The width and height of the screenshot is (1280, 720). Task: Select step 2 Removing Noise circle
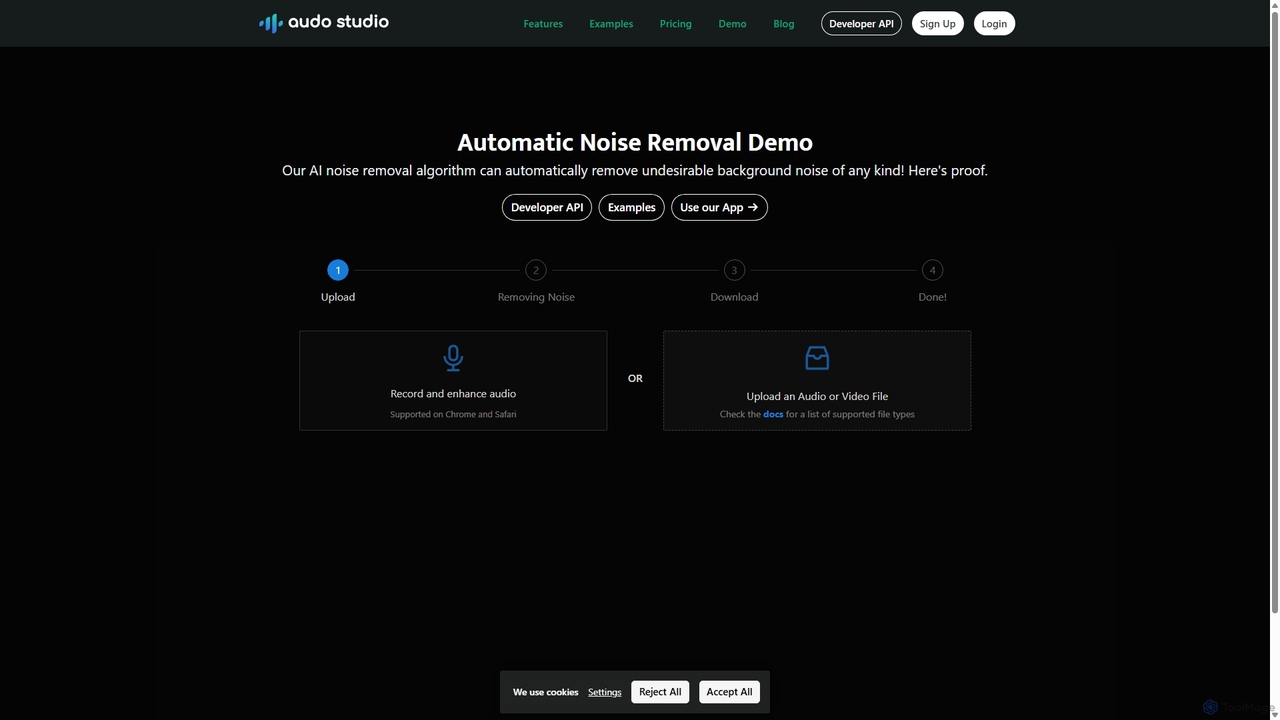click(x=536, y=270)
